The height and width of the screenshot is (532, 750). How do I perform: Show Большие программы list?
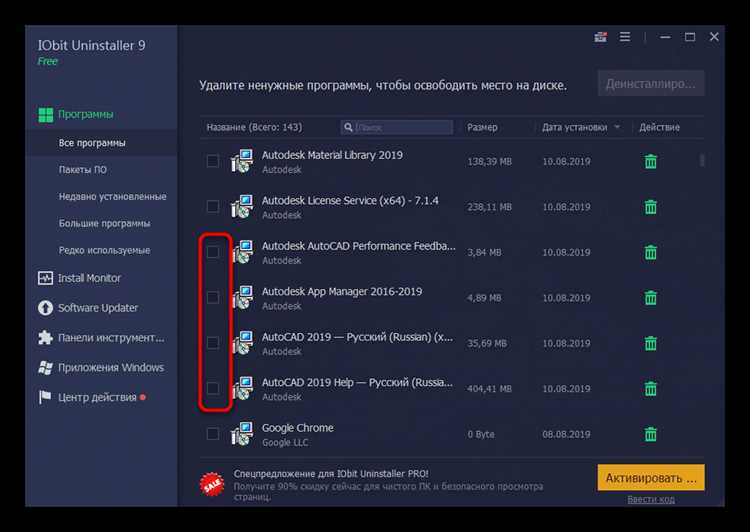click(104, 223)
